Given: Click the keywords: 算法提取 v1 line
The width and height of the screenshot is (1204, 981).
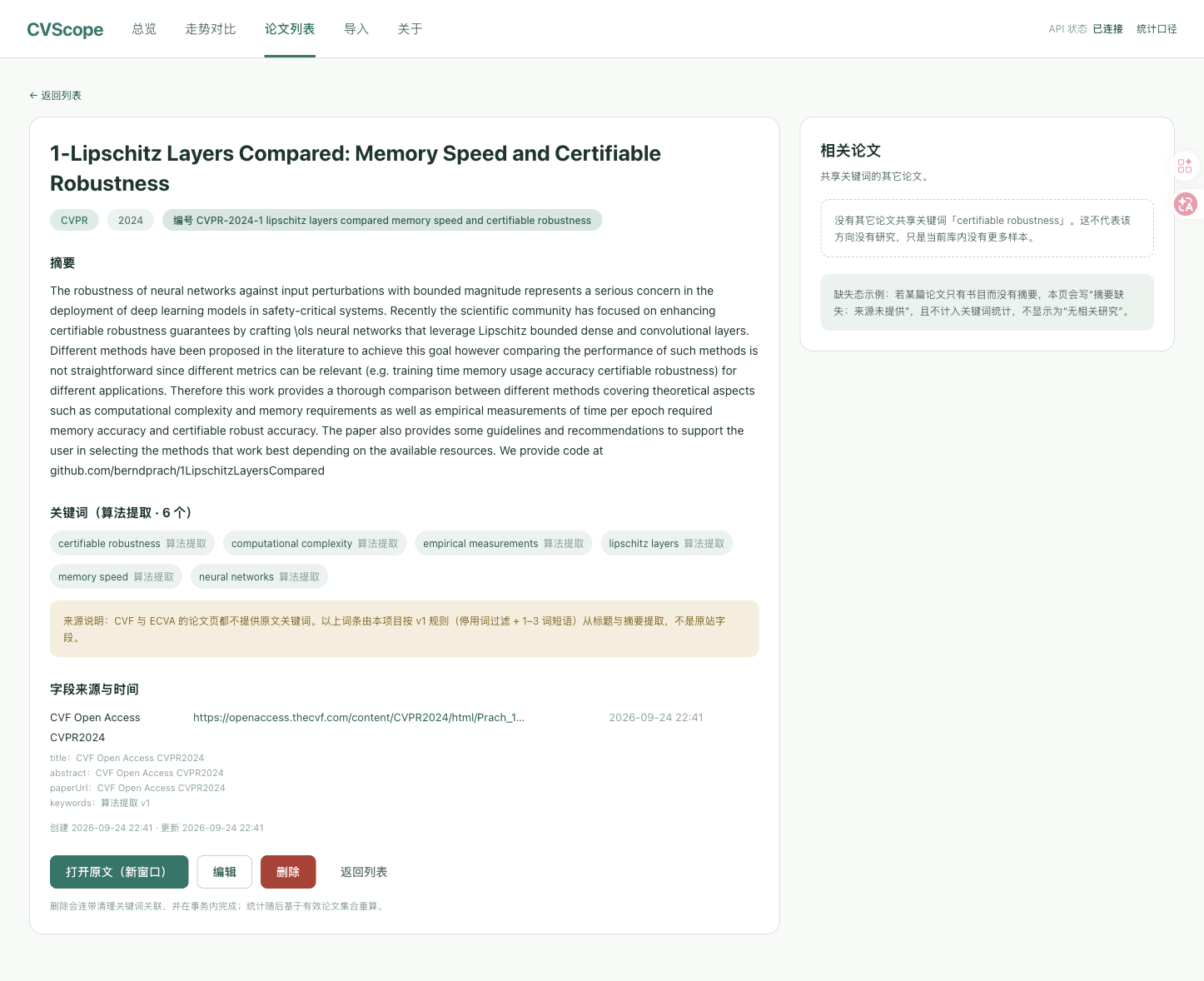Looking at the screenshot, I should [100, 804].
